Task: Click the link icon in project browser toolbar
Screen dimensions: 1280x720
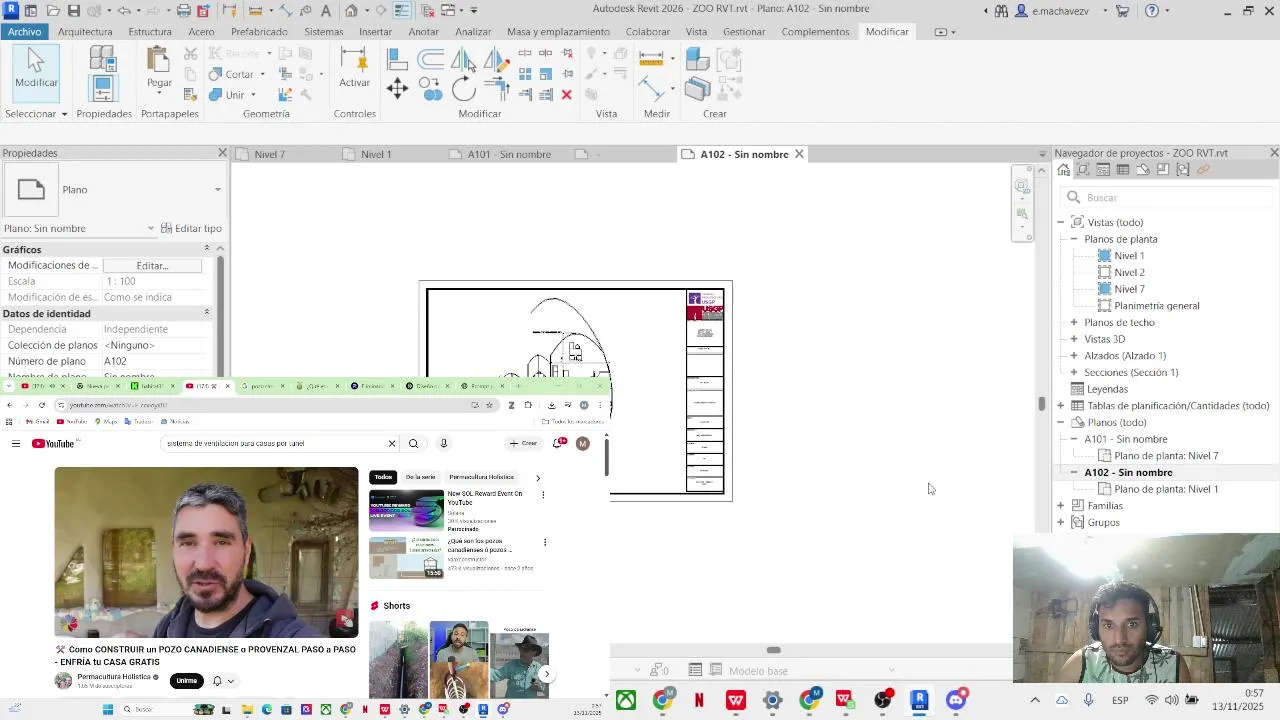Action: [1203, 170]
